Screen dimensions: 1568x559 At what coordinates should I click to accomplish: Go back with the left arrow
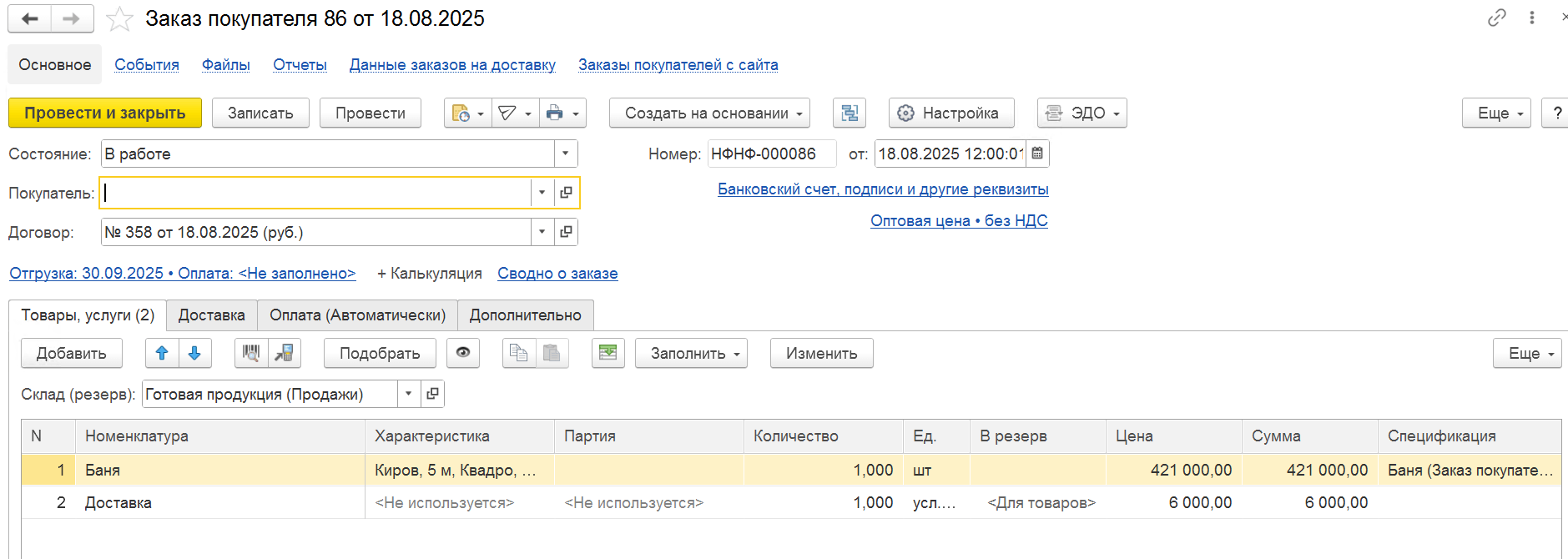click(x=30, y=18)
